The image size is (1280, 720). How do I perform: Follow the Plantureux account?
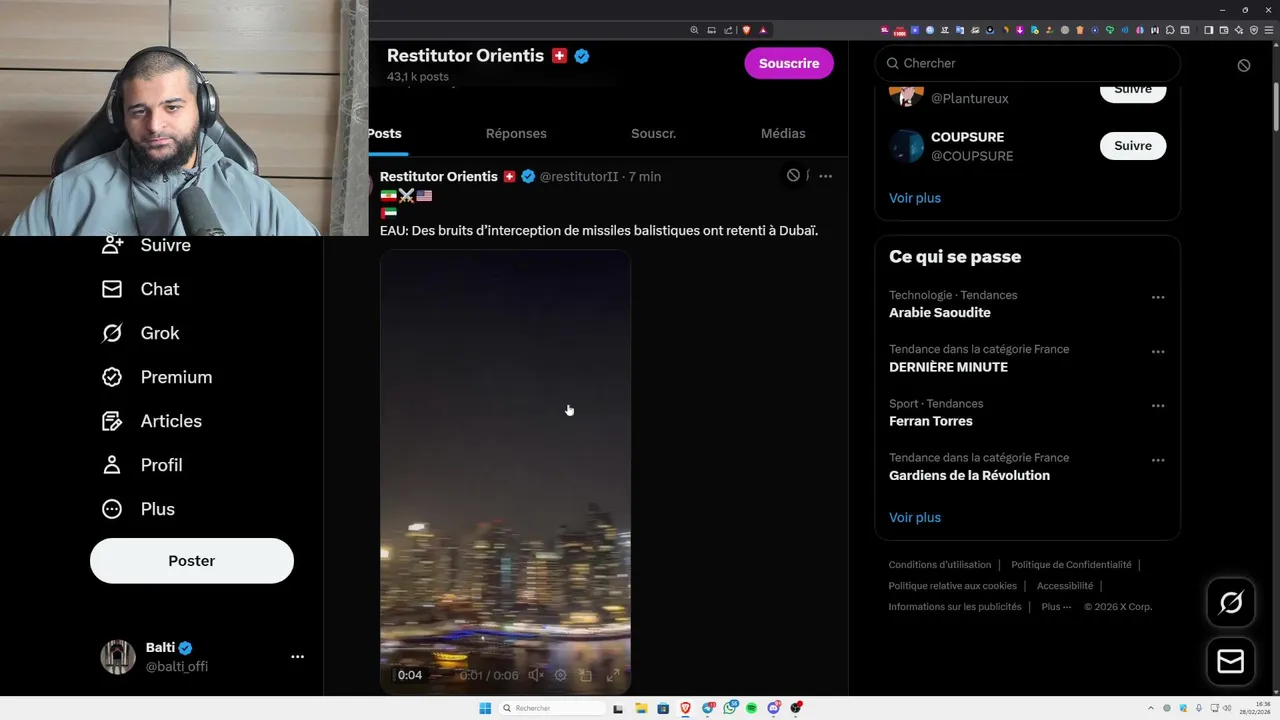pyautogui.click(x=1133, y=91)
